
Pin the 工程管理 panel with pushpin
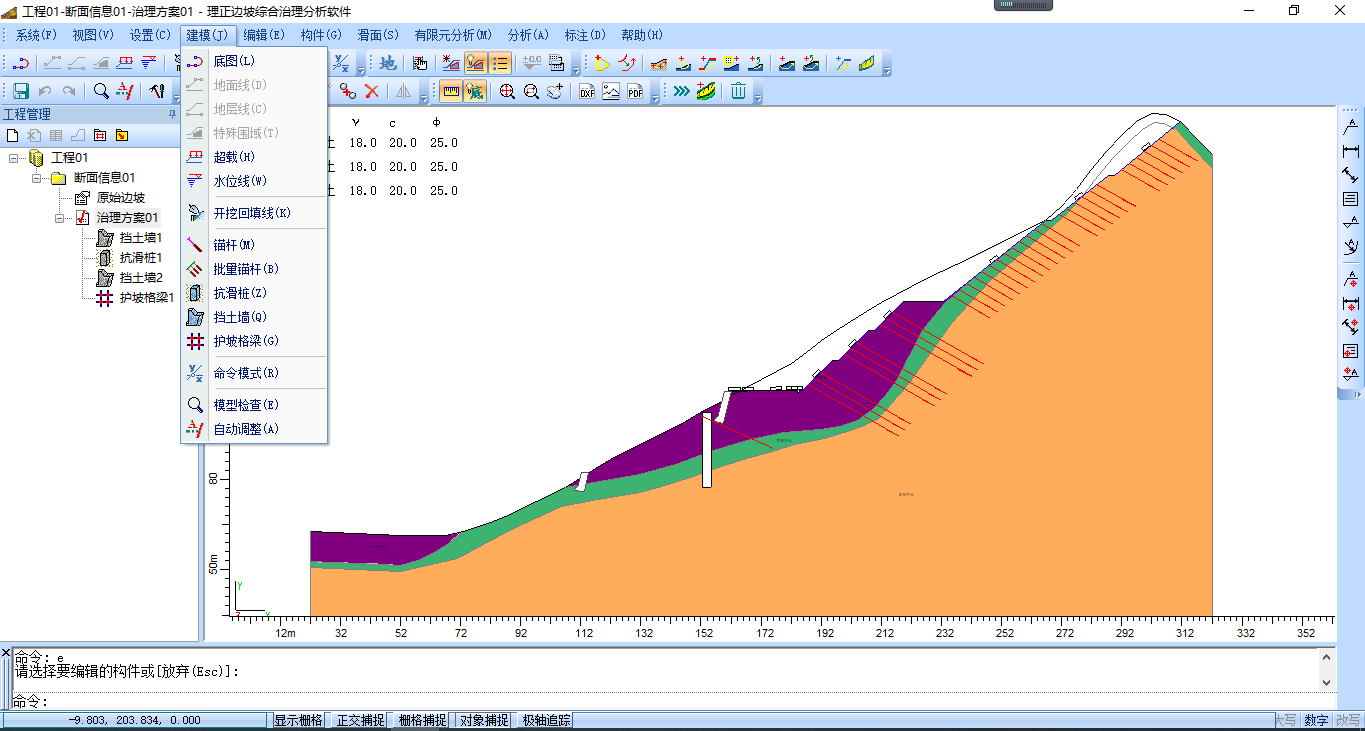[x=171, y=114]
